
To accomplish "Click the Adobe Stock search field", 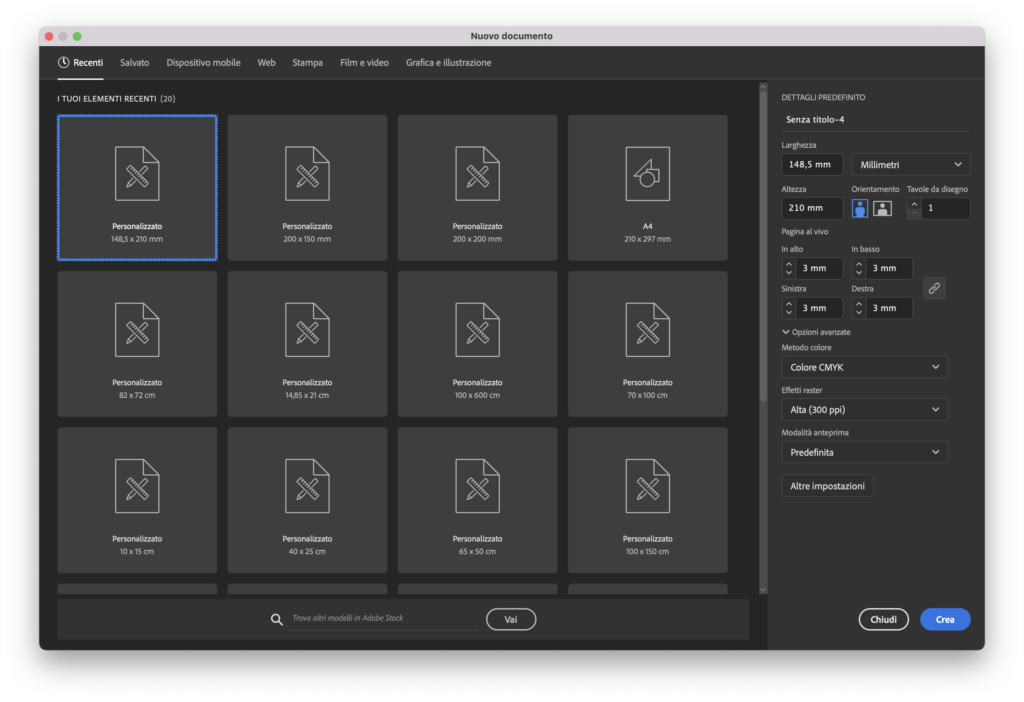I will pos(384,618).
